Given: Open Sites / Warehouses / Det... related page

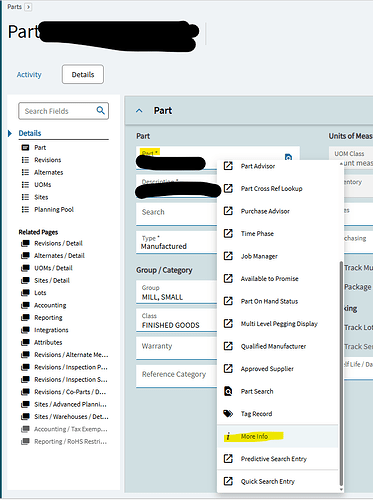Looking at the screenshot, I should tap(71, 417).
